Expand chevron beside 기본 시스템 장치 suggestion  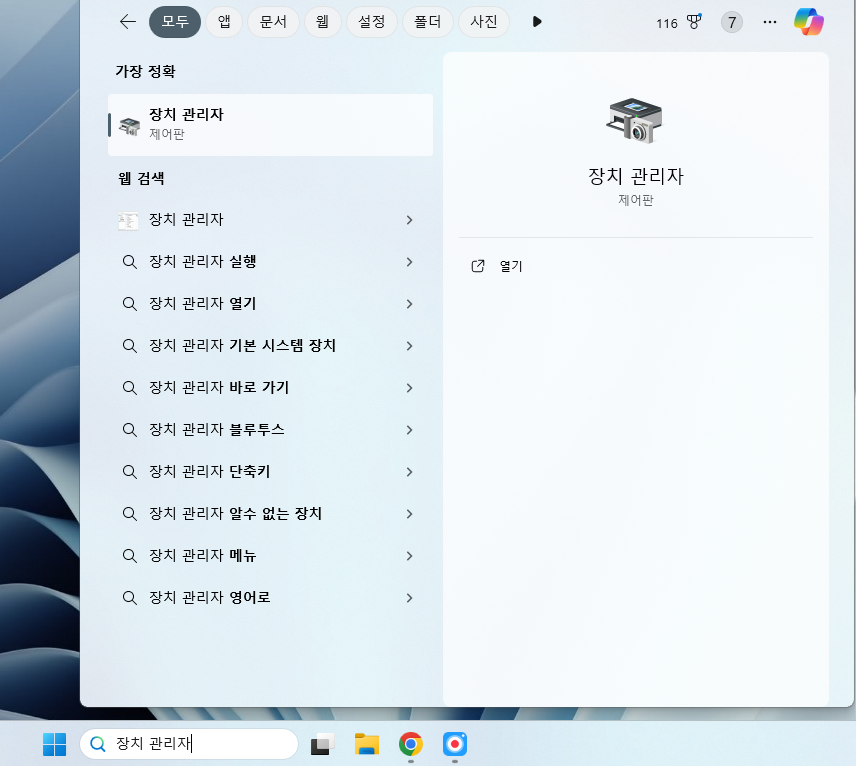pos(409,346)
